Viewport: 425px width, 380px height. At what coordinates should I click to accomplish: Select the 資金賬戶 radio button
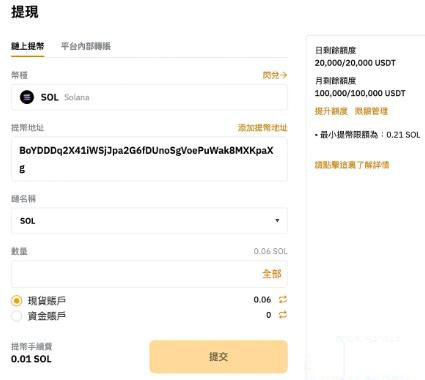coord(16,316)
